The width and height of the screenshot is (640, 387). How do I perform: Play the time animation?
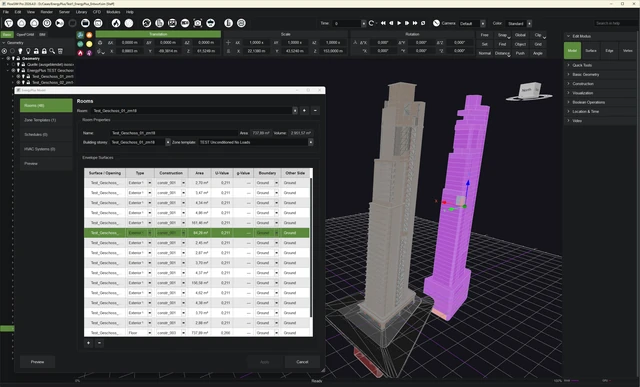click(399, 23)
